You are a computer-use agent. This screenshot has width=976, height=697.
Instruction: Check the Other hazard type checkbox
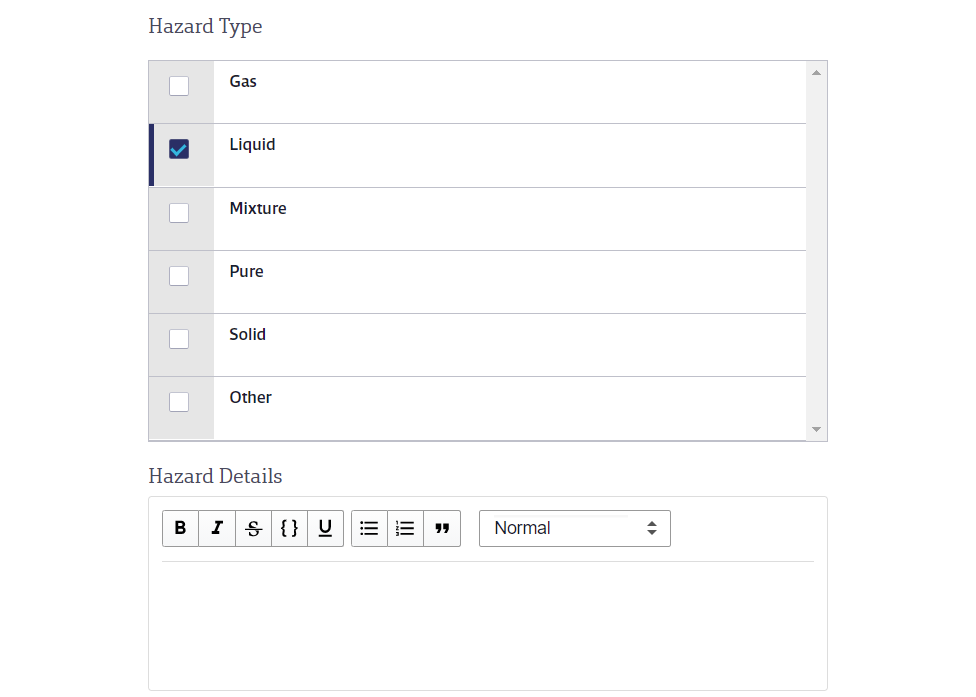click(x=179, y=402)
